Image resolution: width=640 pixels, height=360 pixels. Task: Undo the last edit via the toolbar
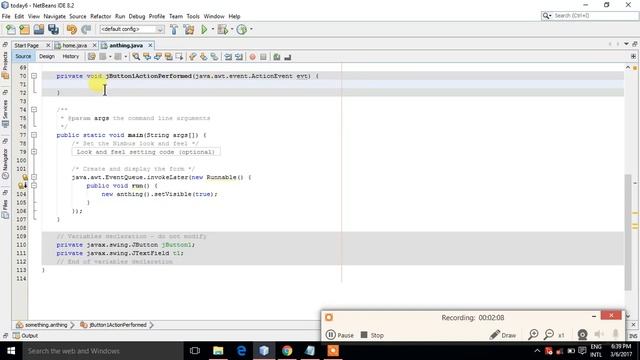point(71,29)
